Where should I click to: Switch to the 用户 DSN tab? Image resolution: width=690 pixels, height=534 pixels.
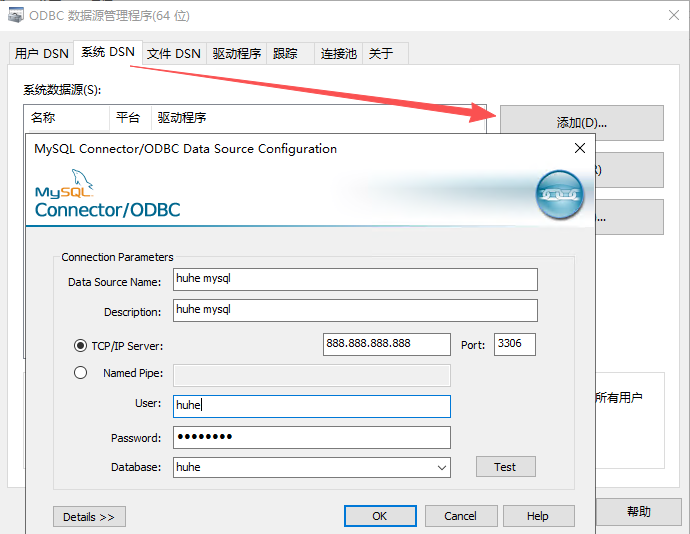pos(42,54)
